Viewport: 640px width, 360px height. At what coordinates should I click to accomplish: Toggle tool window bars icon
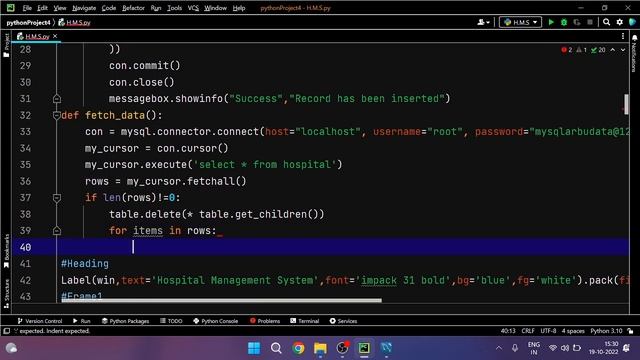(7, 331)
